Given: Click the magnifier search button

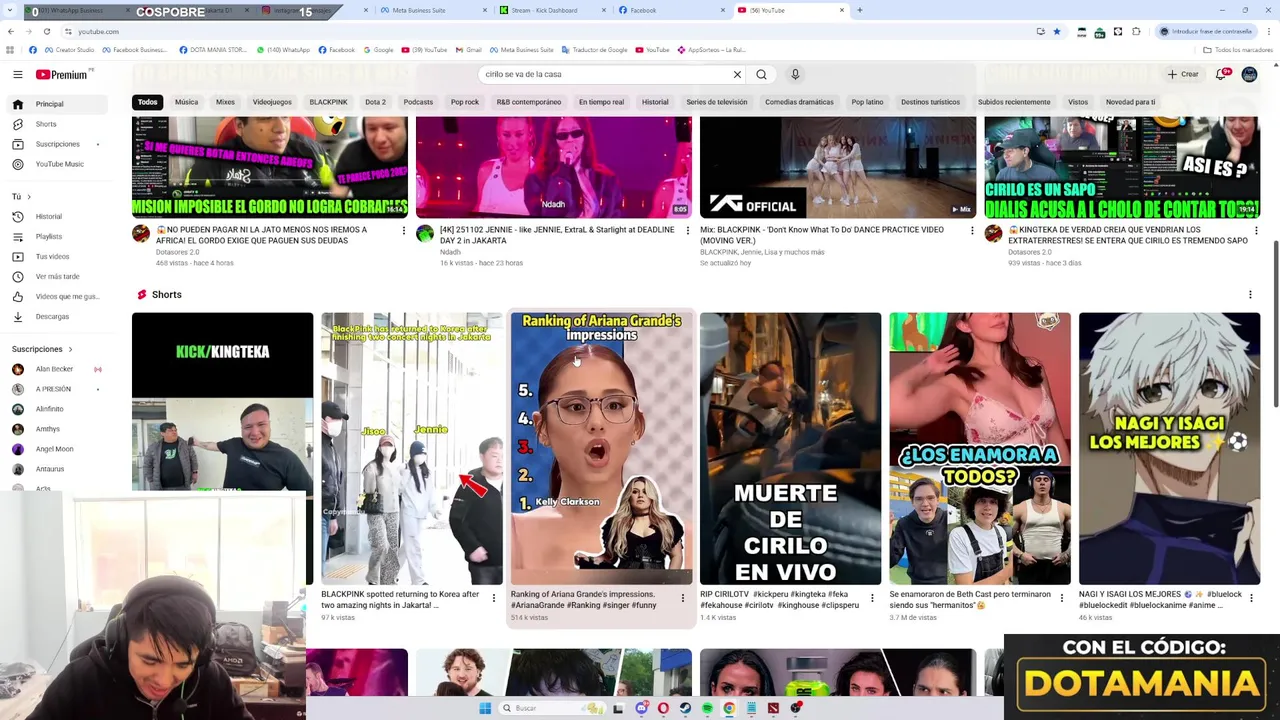Looking at the screenshot, I should click(x=761, y=74).
